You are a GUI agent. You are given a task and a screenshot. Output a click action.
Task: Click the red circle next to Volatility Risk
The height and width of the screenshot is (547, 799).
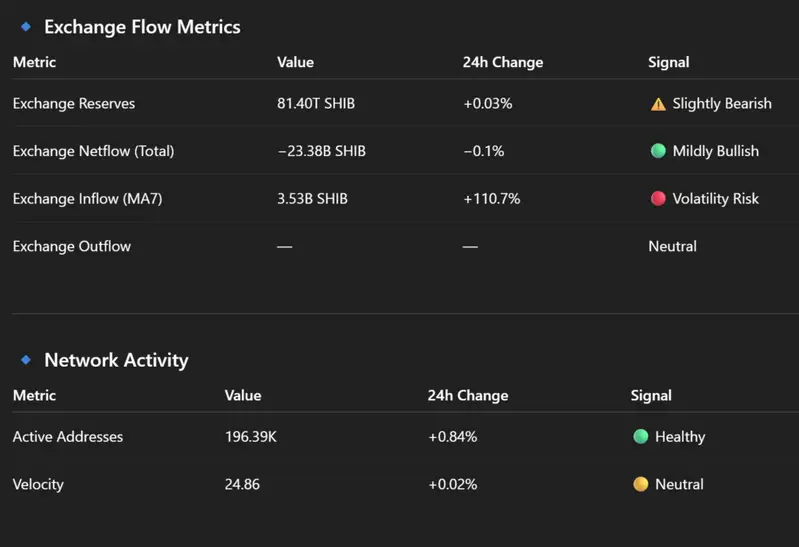click(x=658, y=198)
